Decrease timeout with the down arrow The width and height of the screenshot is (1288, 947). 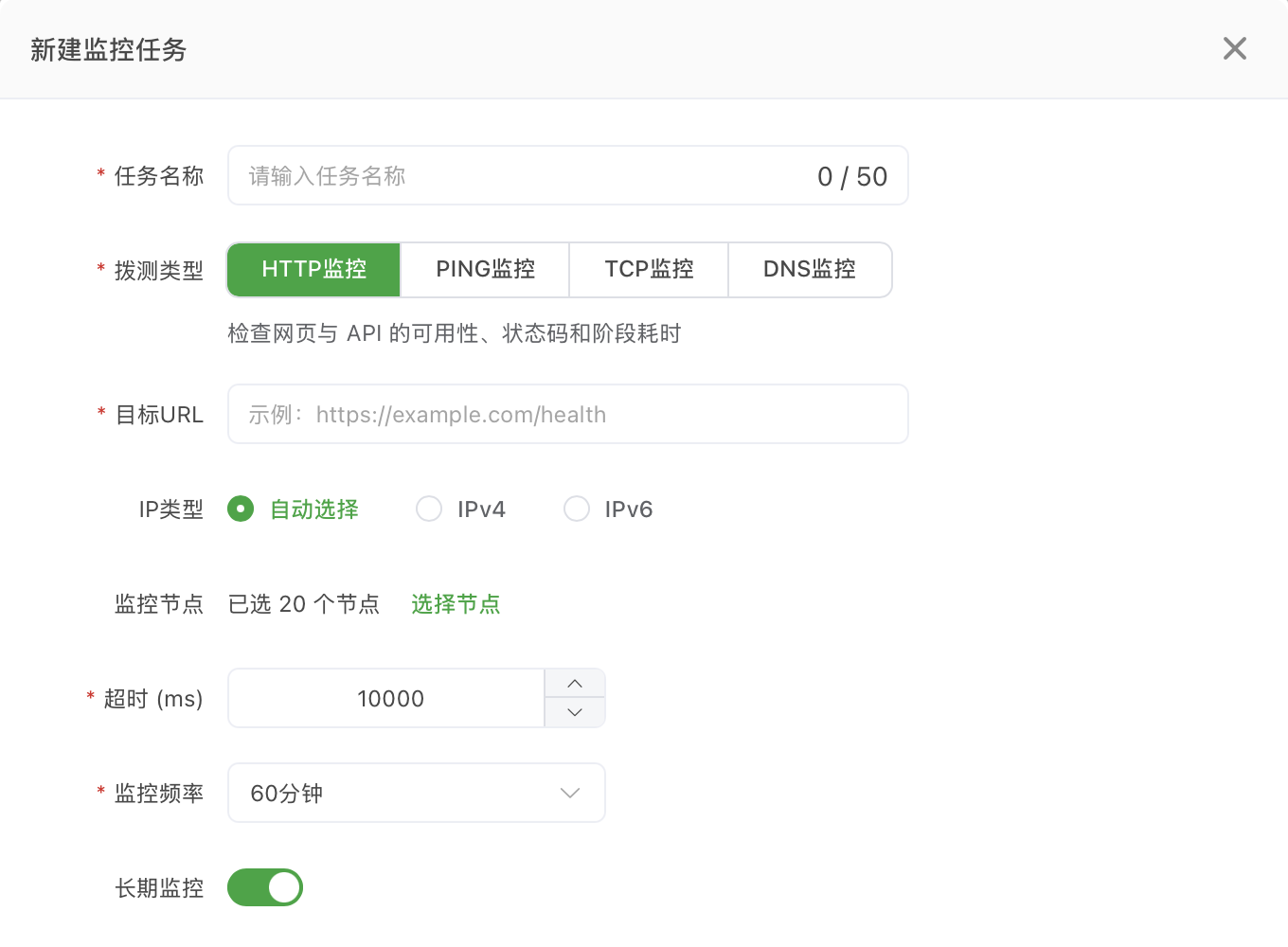point(575,712)
